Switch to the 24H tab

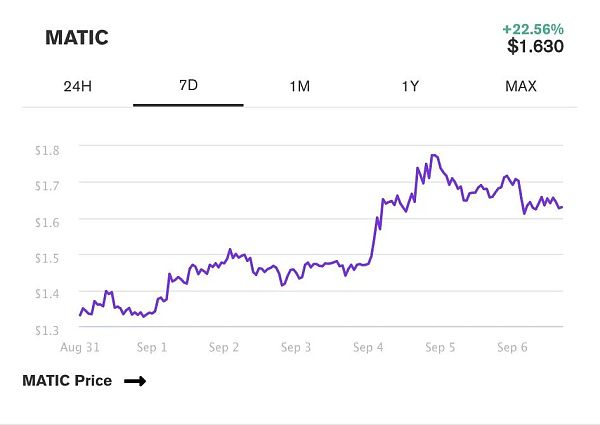(x=77, y=86)
